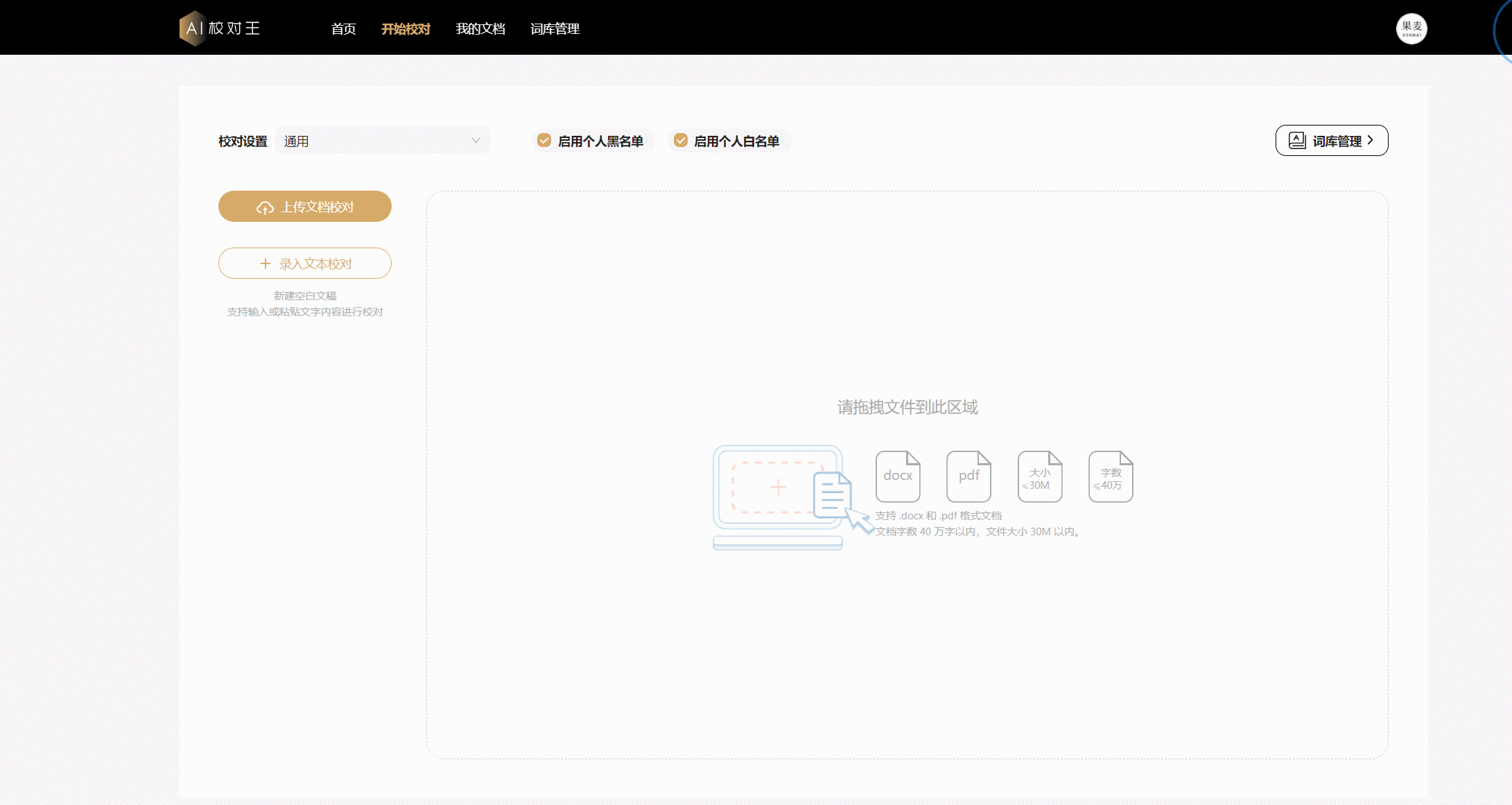The image size is (1512, 805).
Task: Click the 字数≤40万 word limit icon
Action: pyautogui.click(x=1111, y=476)
